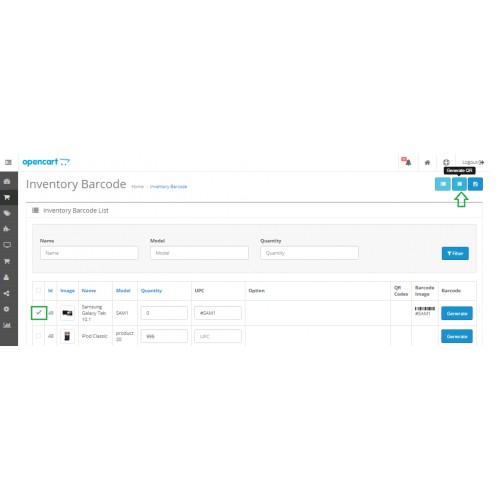Open the Catalog tags icon in sidebar
Screen dimensions: 500x500
click(7, 213)
